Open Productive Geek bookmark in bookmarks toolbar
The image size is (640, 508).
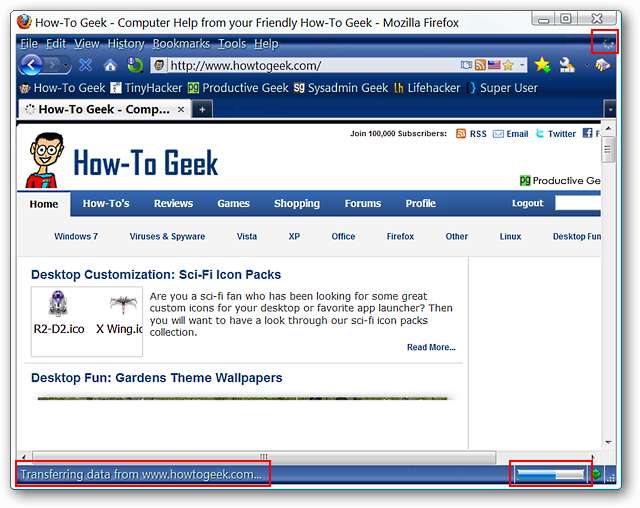[238, 88]
